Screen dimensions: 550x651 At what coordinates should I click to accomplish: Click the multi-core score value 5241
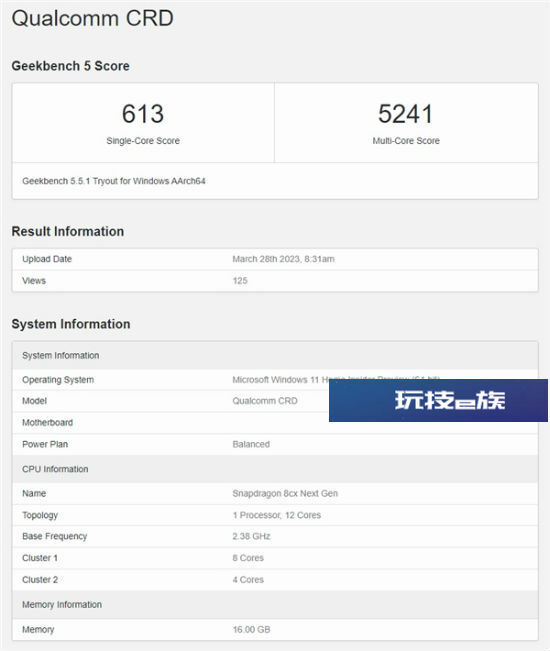point(406,114)
